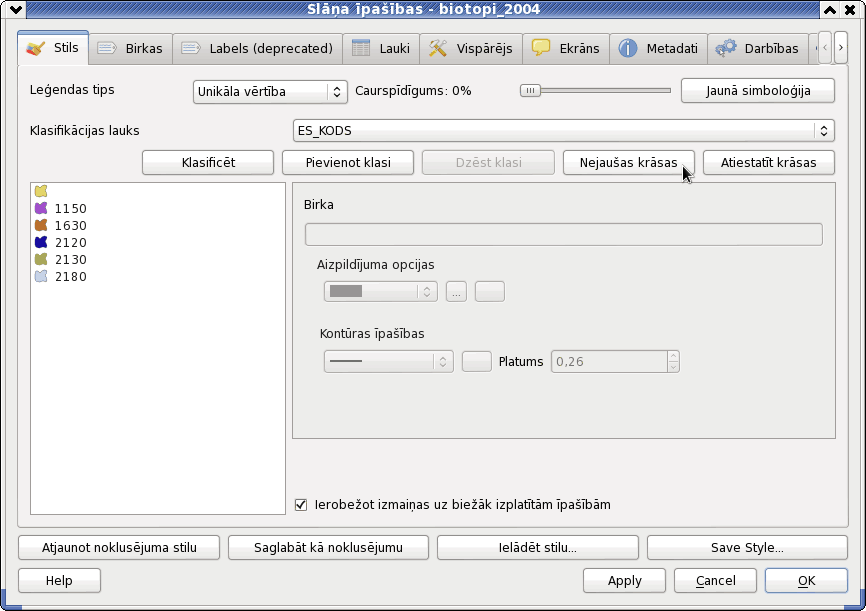The image size is (866, 611).
Task: Click Saglabāt kā noklusējumu
Action: 328,547
